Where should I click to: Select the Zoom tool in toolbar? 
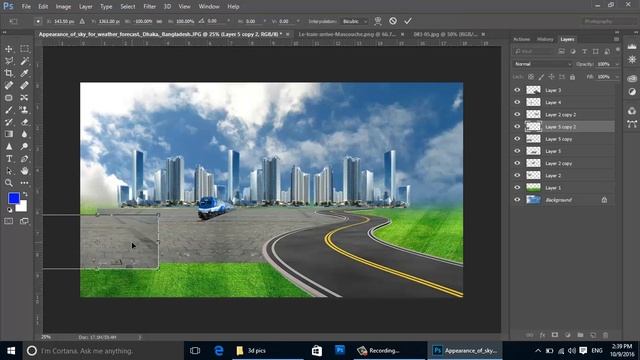tap(9, 183)
